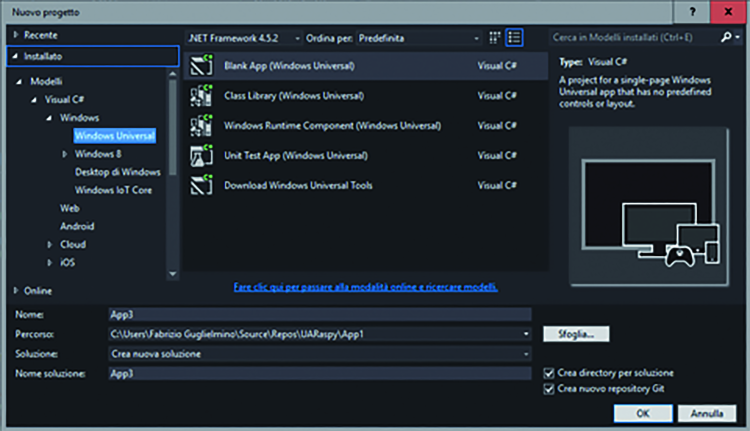Open the .NET Framework version dropdown
Image resolution: width=750 pixels, height=431 pixels.
[x=244, y=38]
